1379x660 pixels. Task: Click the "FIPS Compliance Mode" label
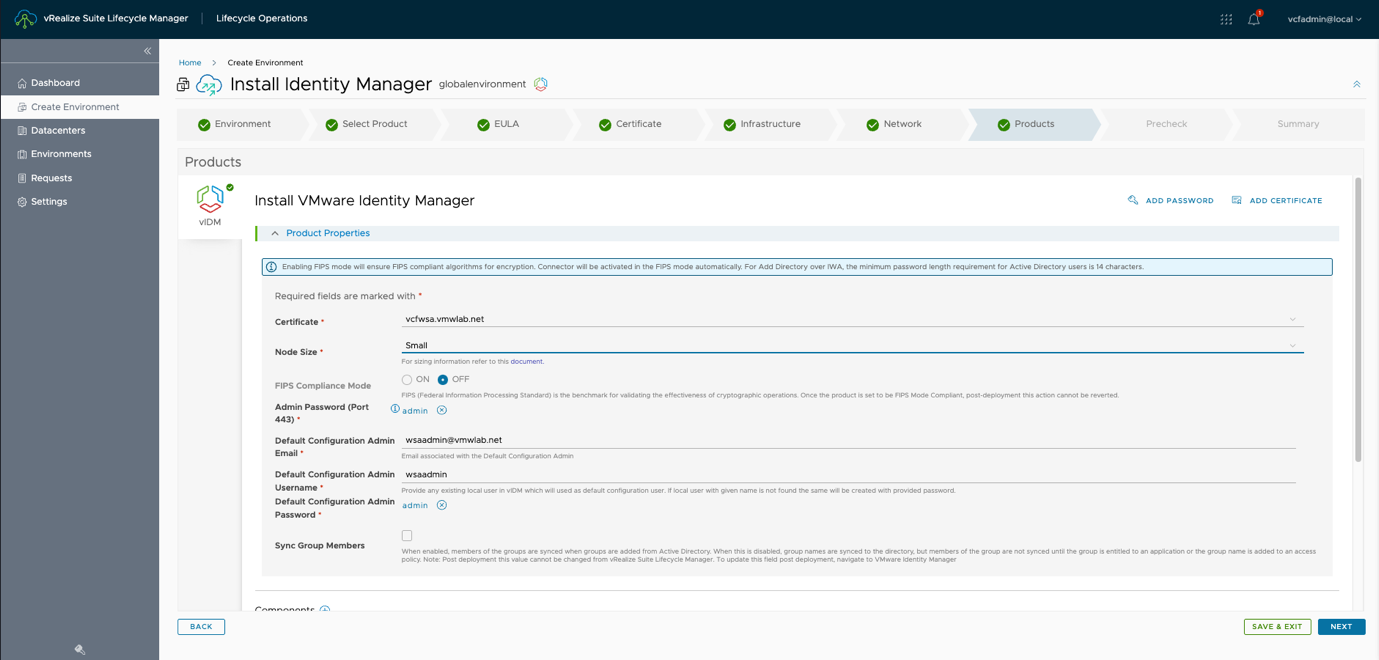pyautogui.click(x=323, y=386)
